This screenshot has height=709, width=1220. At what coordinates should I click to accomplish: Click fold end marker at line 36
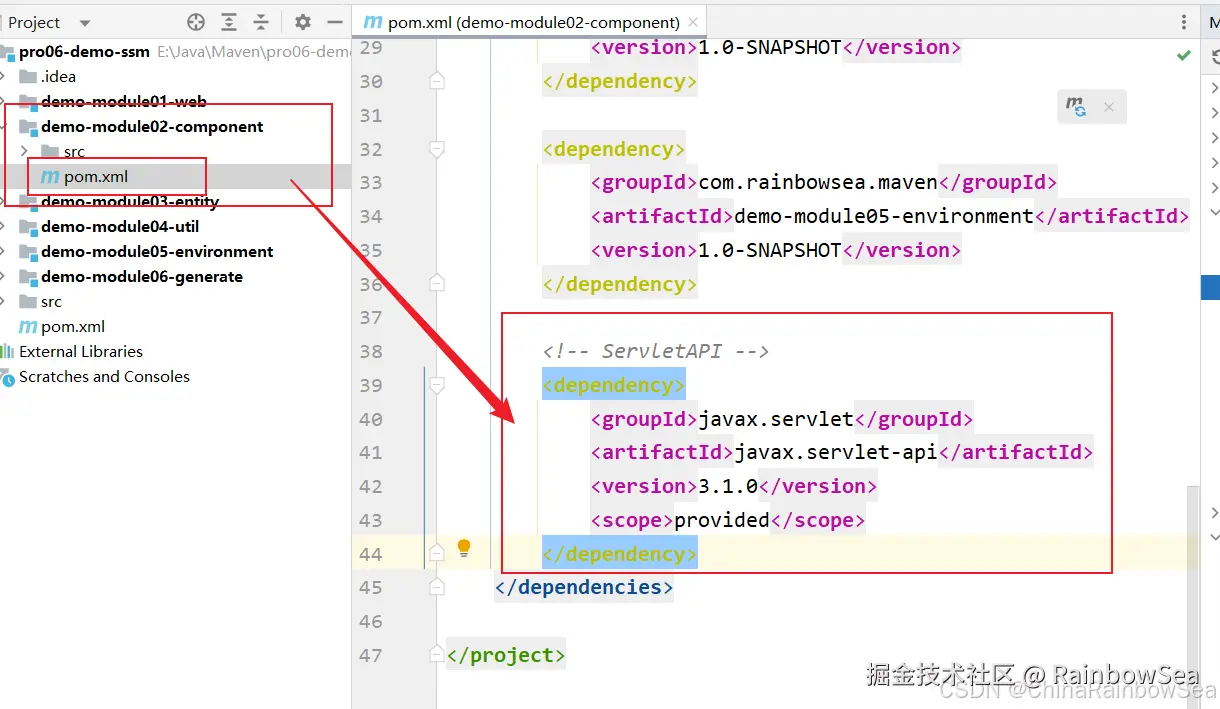point(436,284)
